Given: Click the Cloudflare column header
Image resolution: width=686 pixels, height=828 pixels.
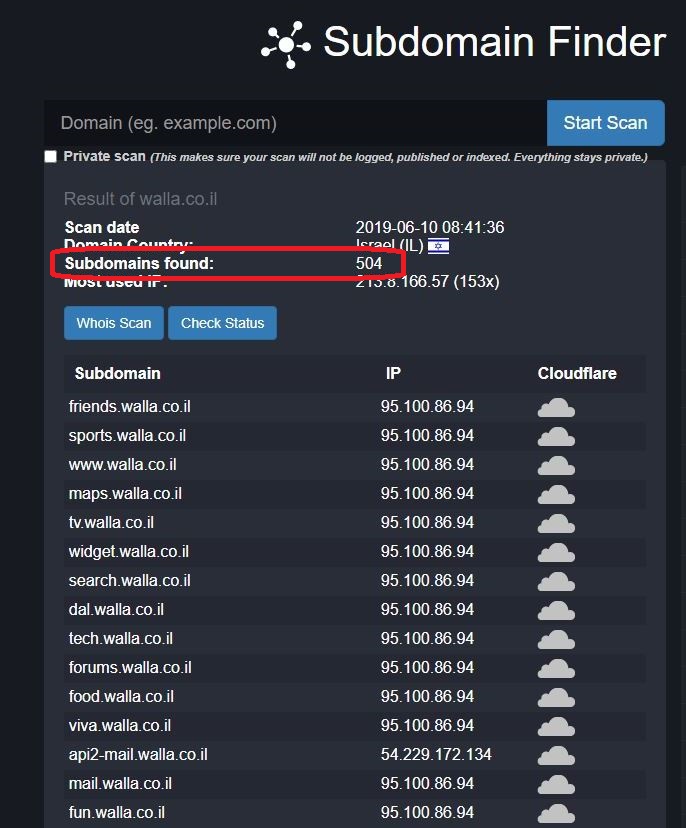Looking at the screenshot, I should [x=577, y=373].
